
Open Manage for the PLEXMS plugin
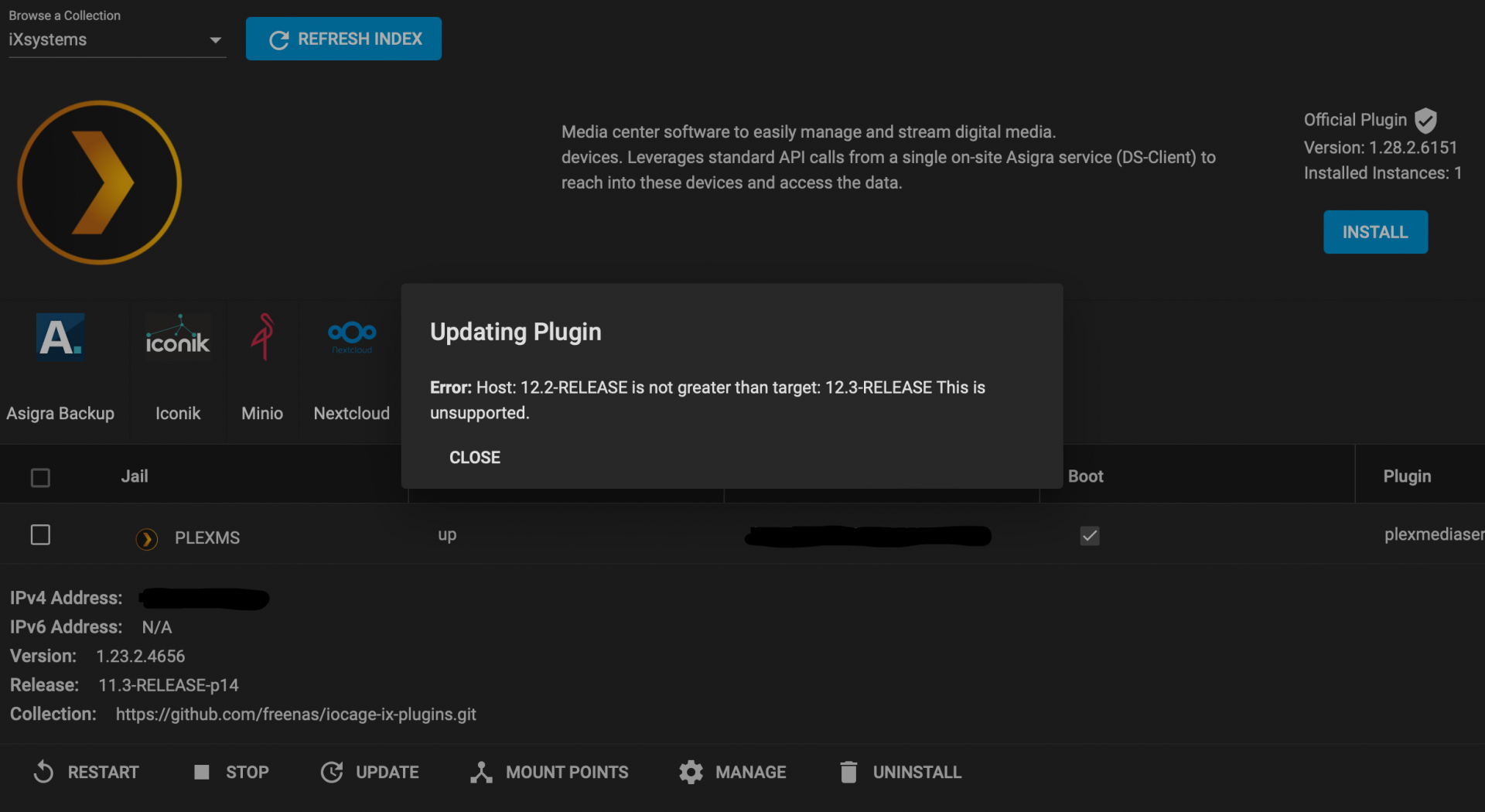pyautogui.click(x=732, y=772)
